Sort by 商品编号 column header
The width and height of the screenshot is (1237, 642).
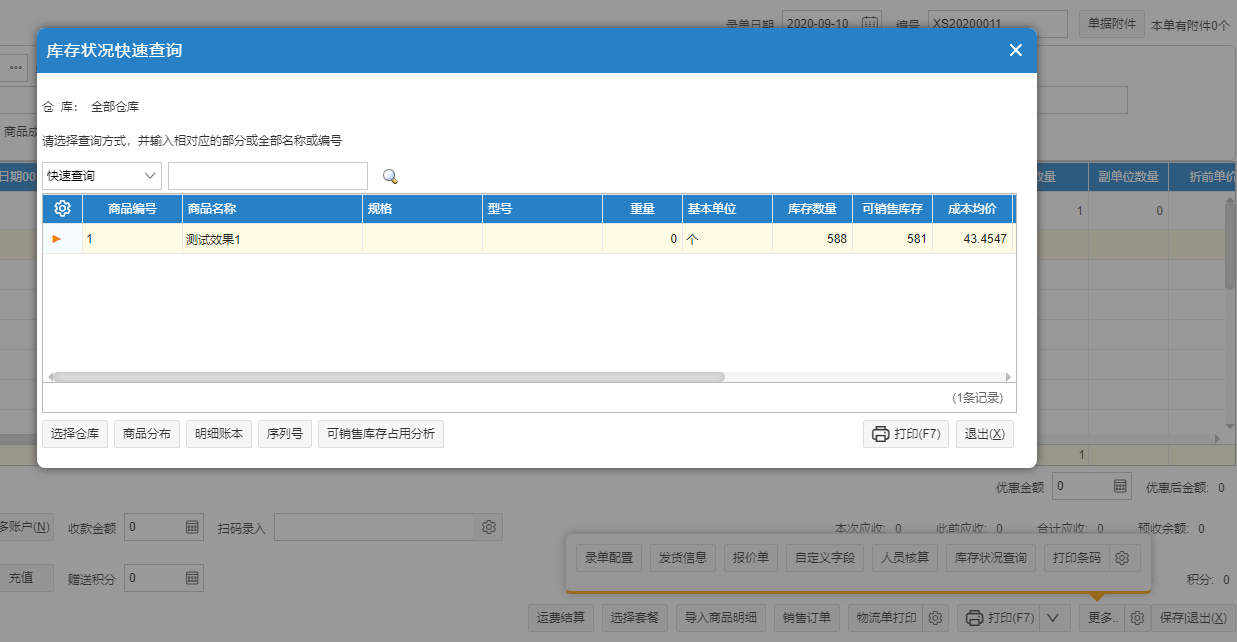pyautogui.click(x=133, y=209)
